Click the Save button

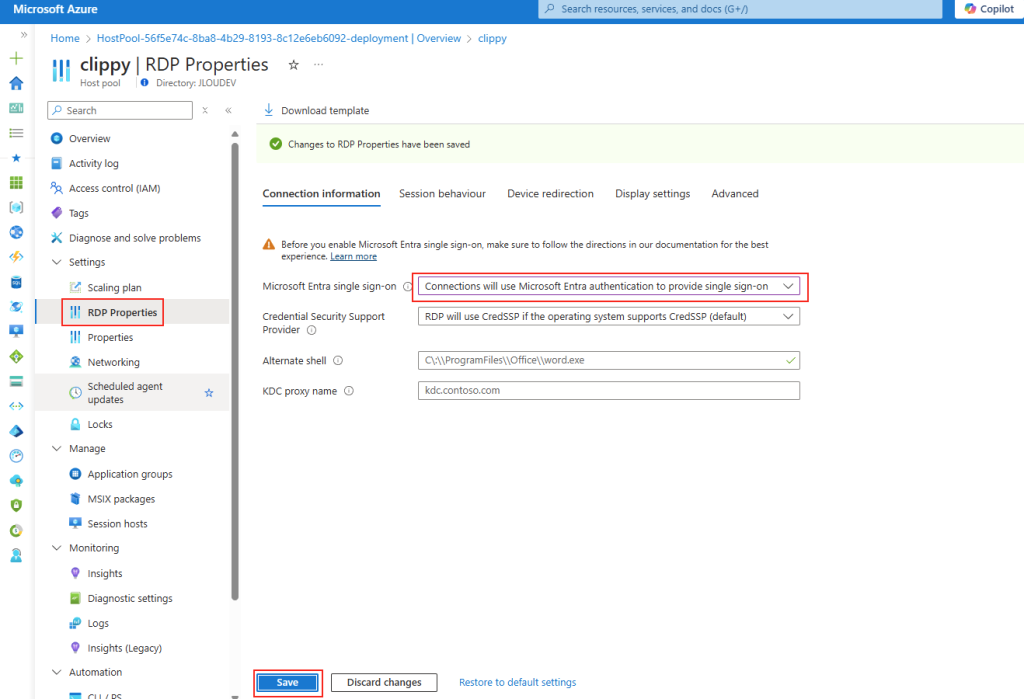pos(287,682)
